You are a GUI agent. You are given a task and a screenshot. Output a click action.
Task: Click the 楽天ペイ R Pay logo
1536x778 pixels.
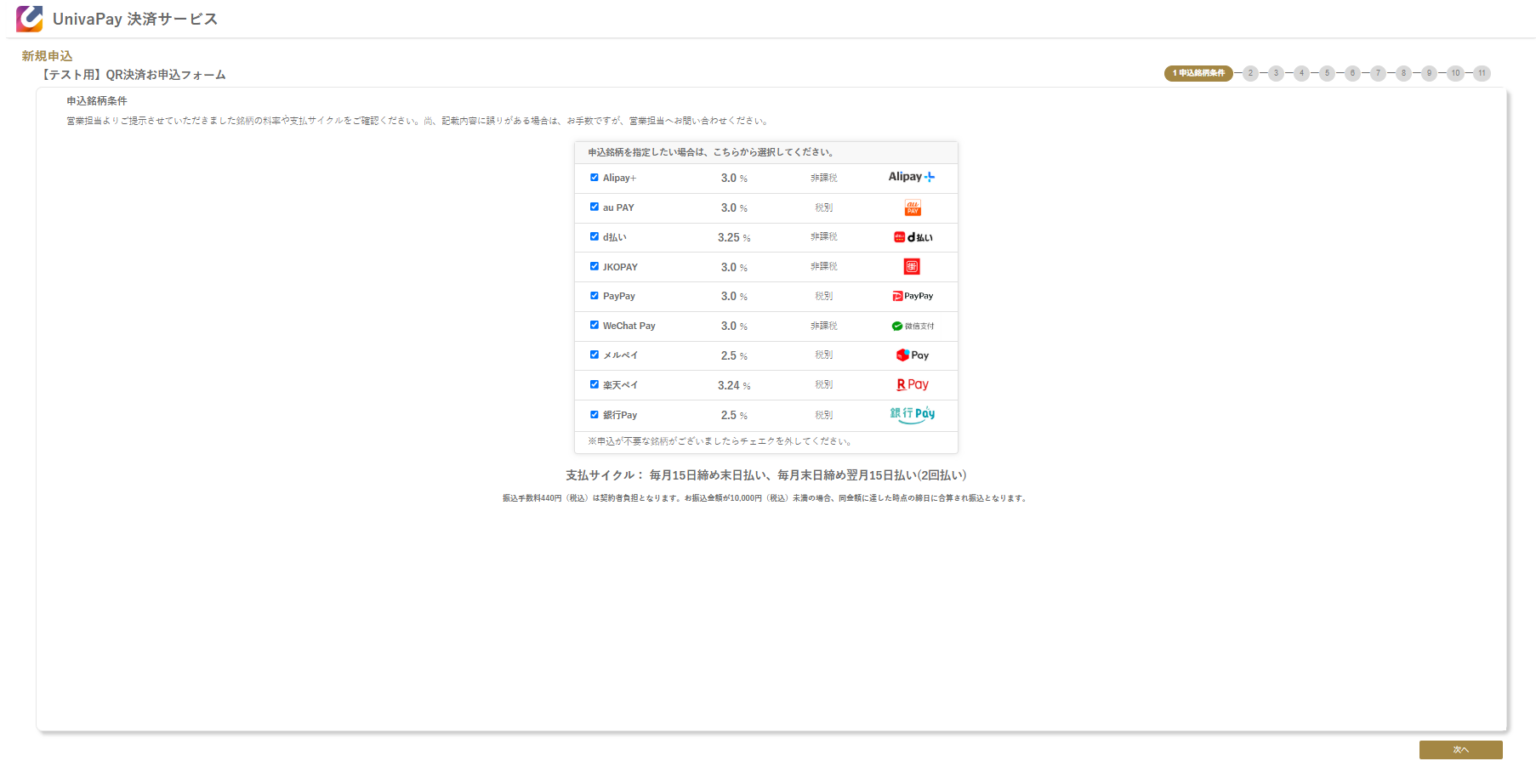(x=911, y=385)
